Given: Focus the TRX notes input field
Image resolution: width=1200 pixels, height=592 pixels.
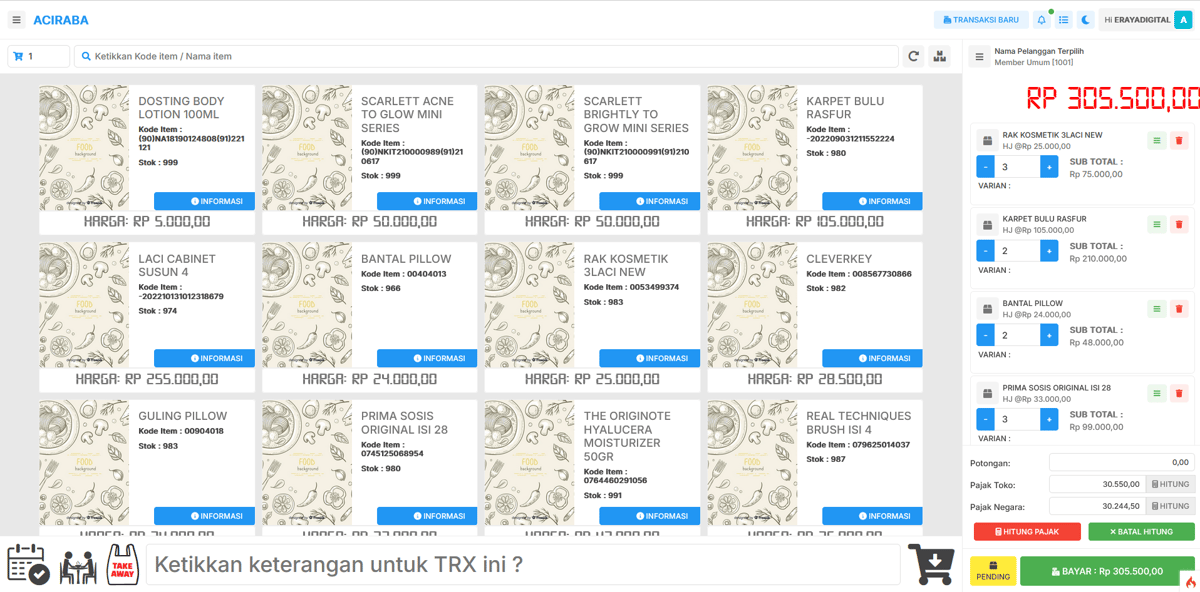Looking at the screenshot, I should point(523,564).
